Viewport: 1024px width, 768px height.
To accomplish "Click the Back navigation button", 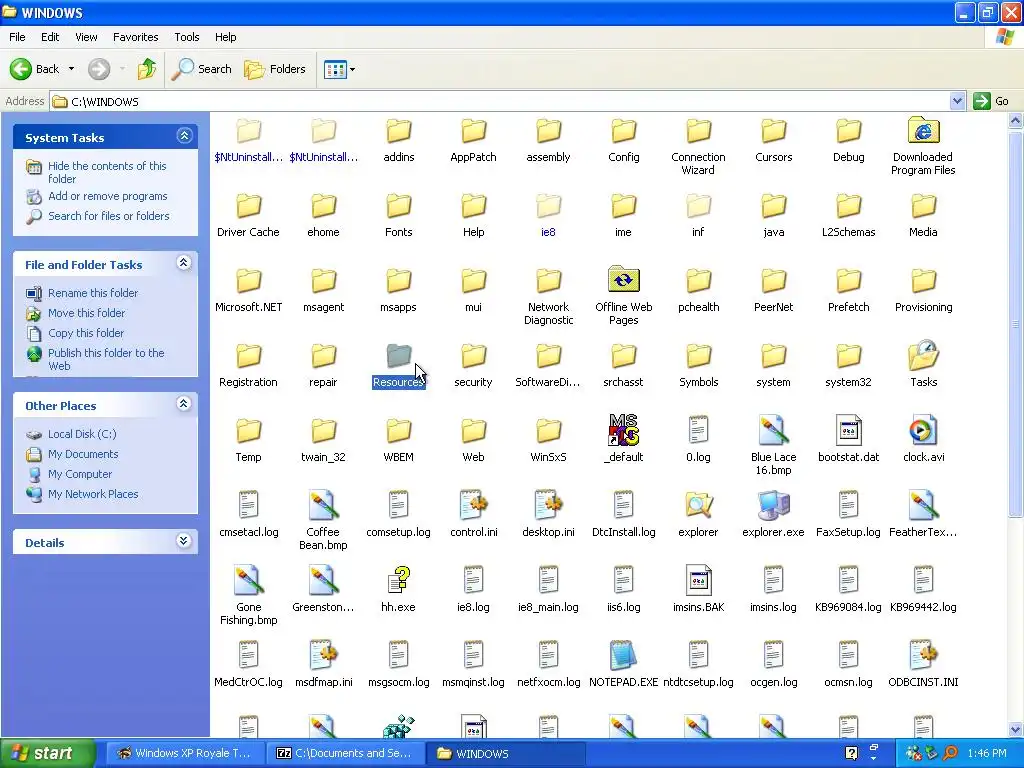I will tap(35, 69).
